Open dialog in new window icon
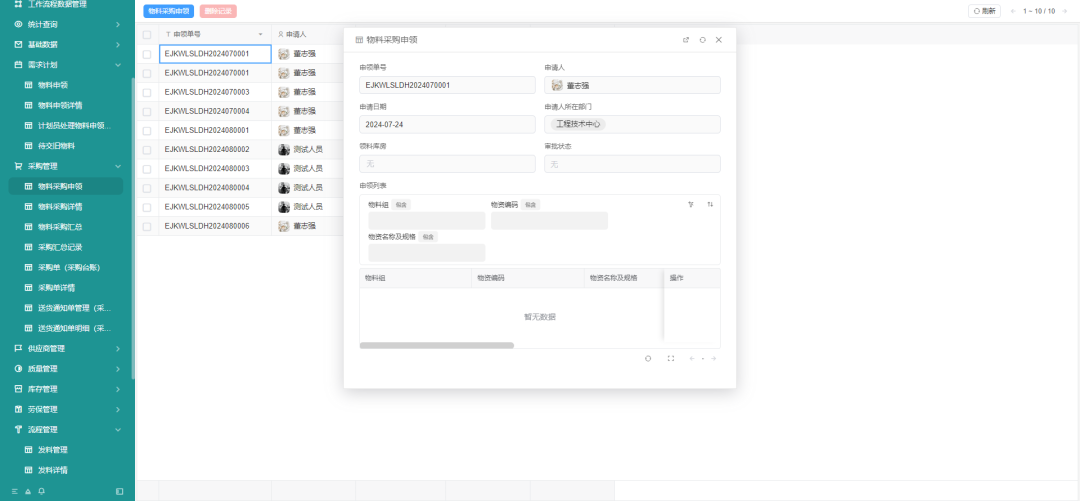Screen dimensions: 1080x501 [x=686, y=40]
